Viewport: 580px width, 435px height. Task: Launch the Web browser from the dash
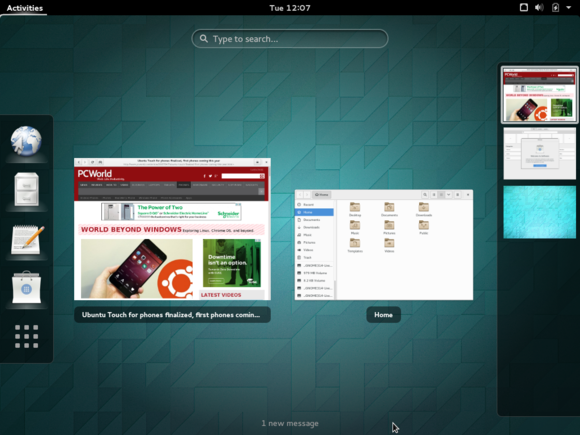[26, 141]
